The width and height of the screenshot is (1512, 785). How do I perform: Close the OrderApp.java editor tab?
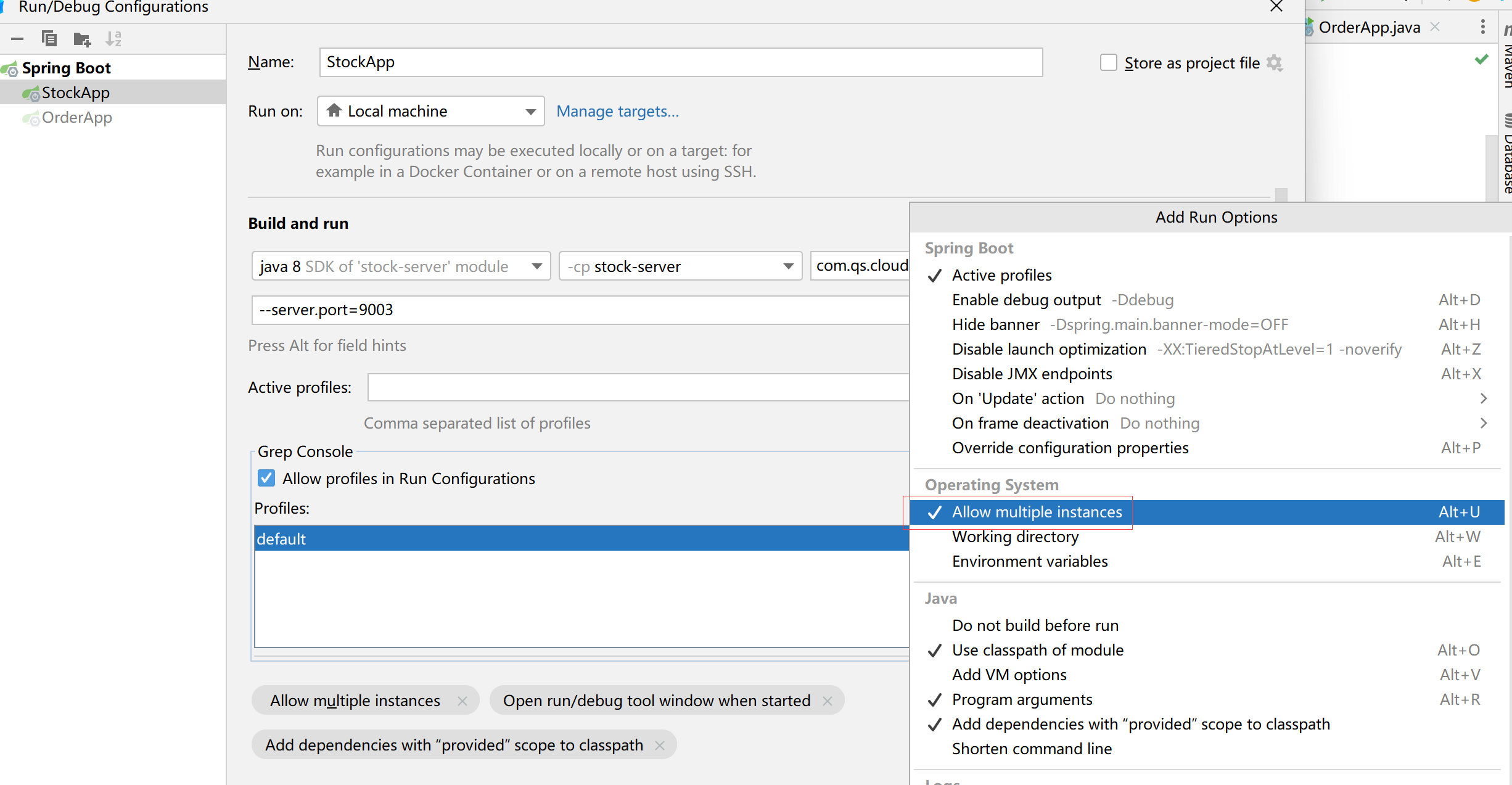pyautogui.click(x=1436, y=27)
